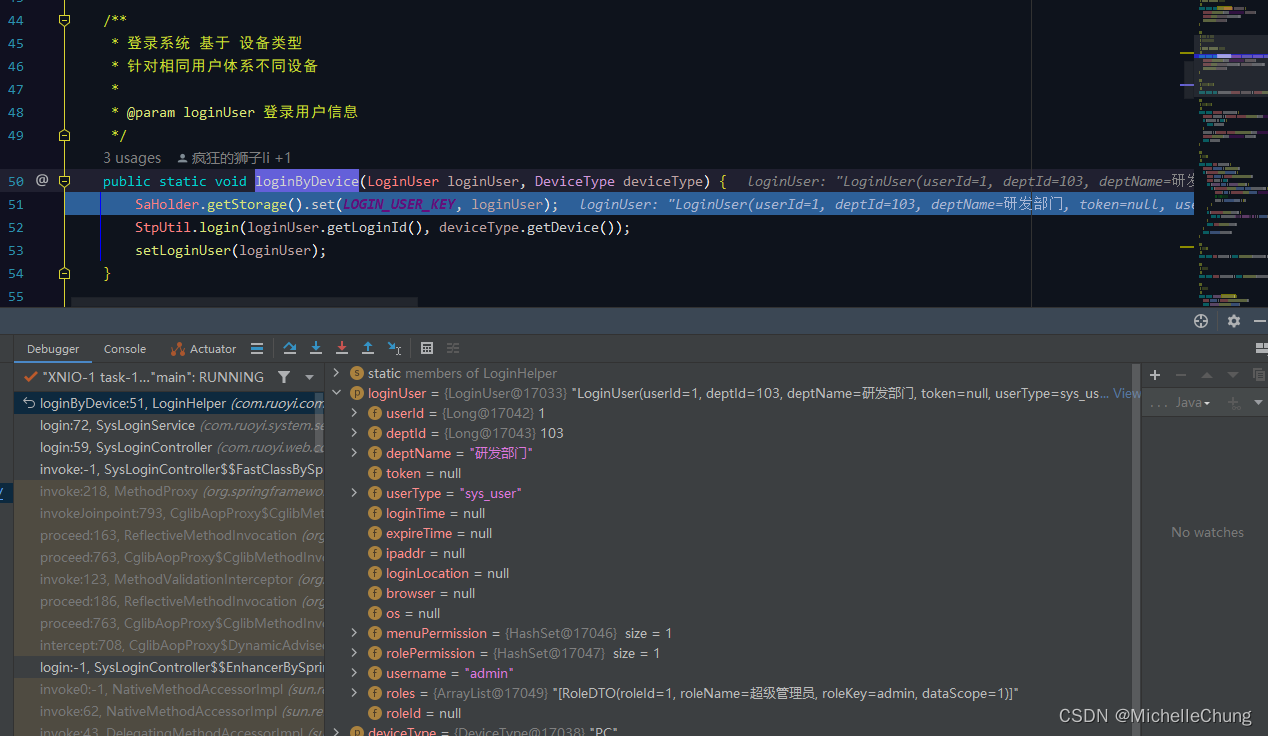Viewport: 1268px width, 736px height.
Task: Click the watches expression input field
Action: 1160,402
